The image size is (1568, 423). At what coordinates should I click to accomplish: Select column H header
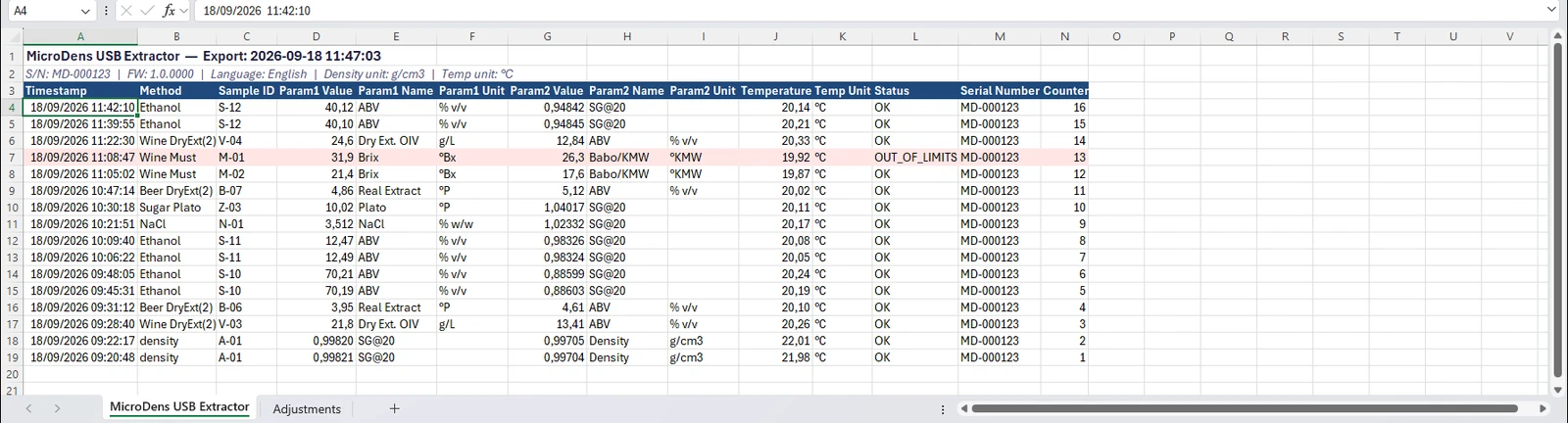627,36
